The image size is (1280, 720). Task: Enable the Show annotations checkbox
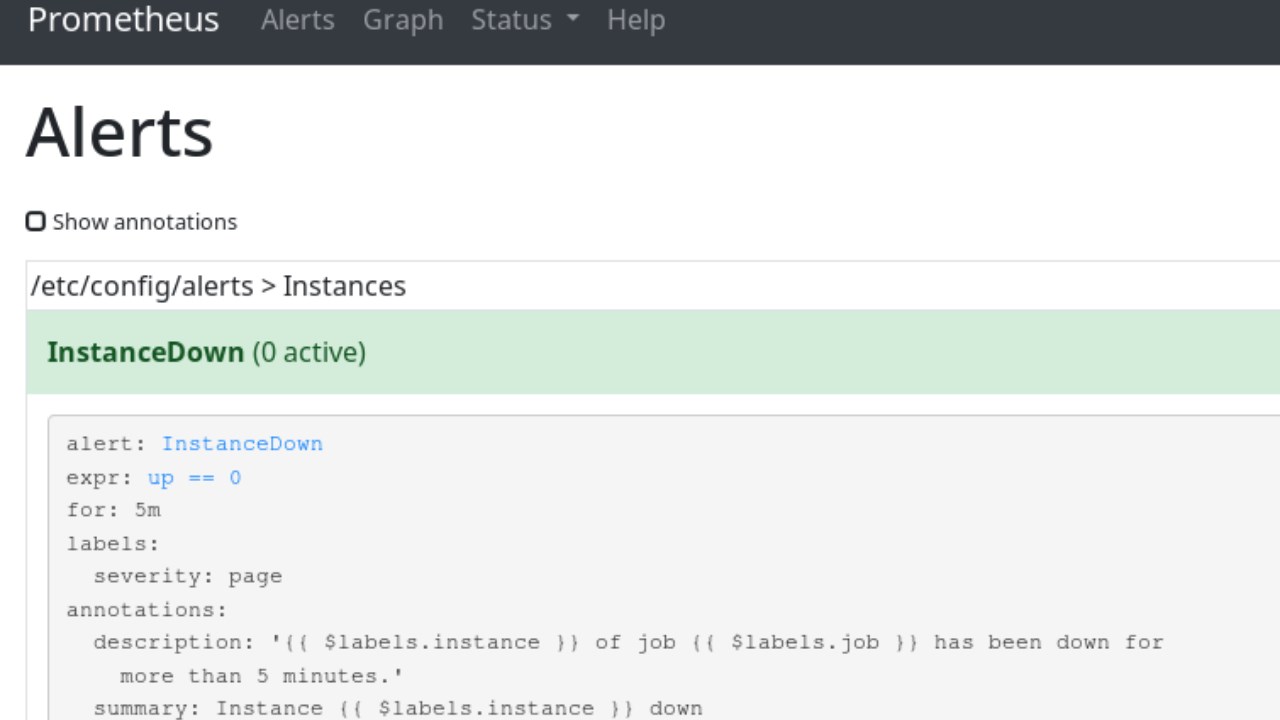coord(36,221)
